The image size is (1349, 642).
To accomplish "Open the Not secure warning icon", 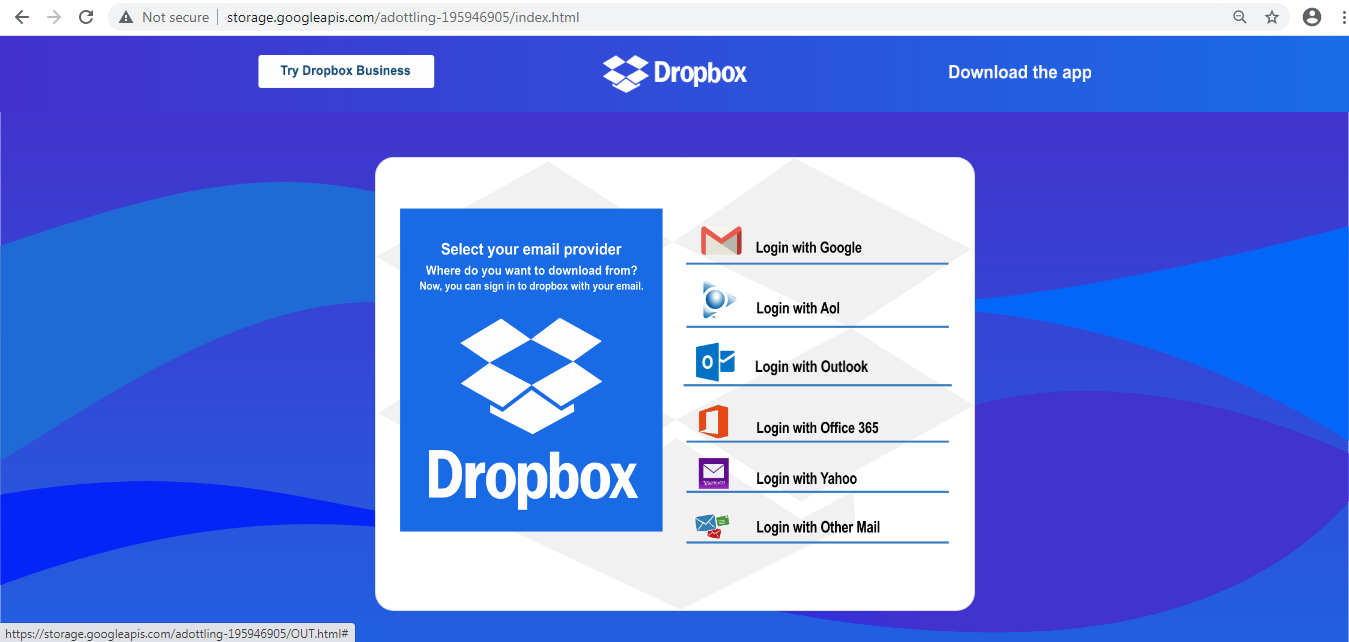I will tap(125, 17).
